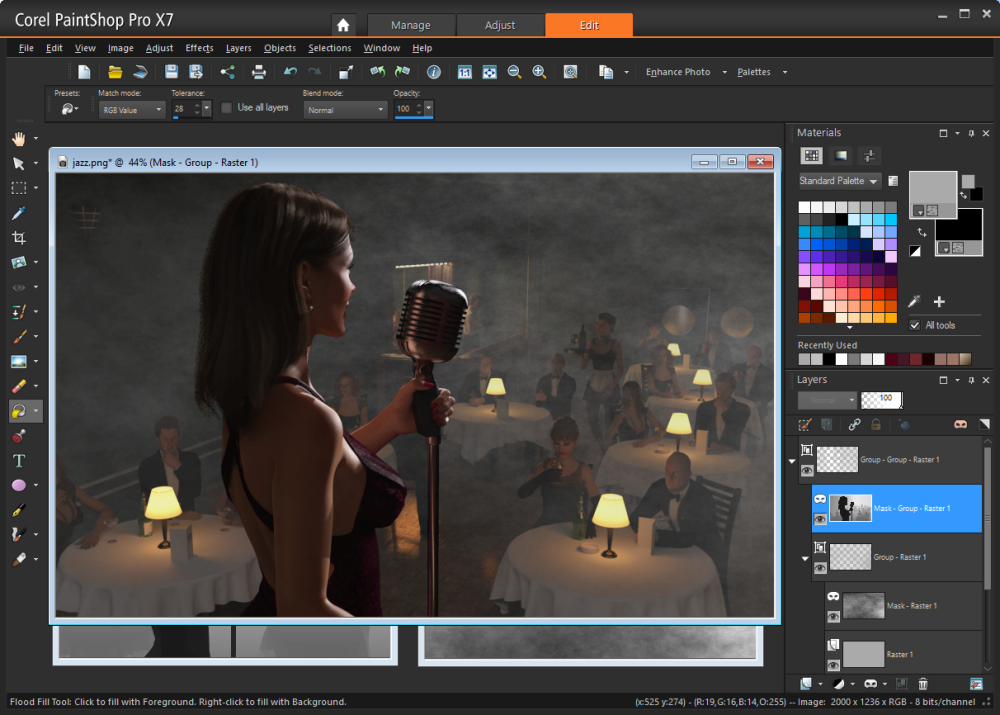Select the Pan hand tool
The image size is (1000, 715).
(x=18, y=138)
